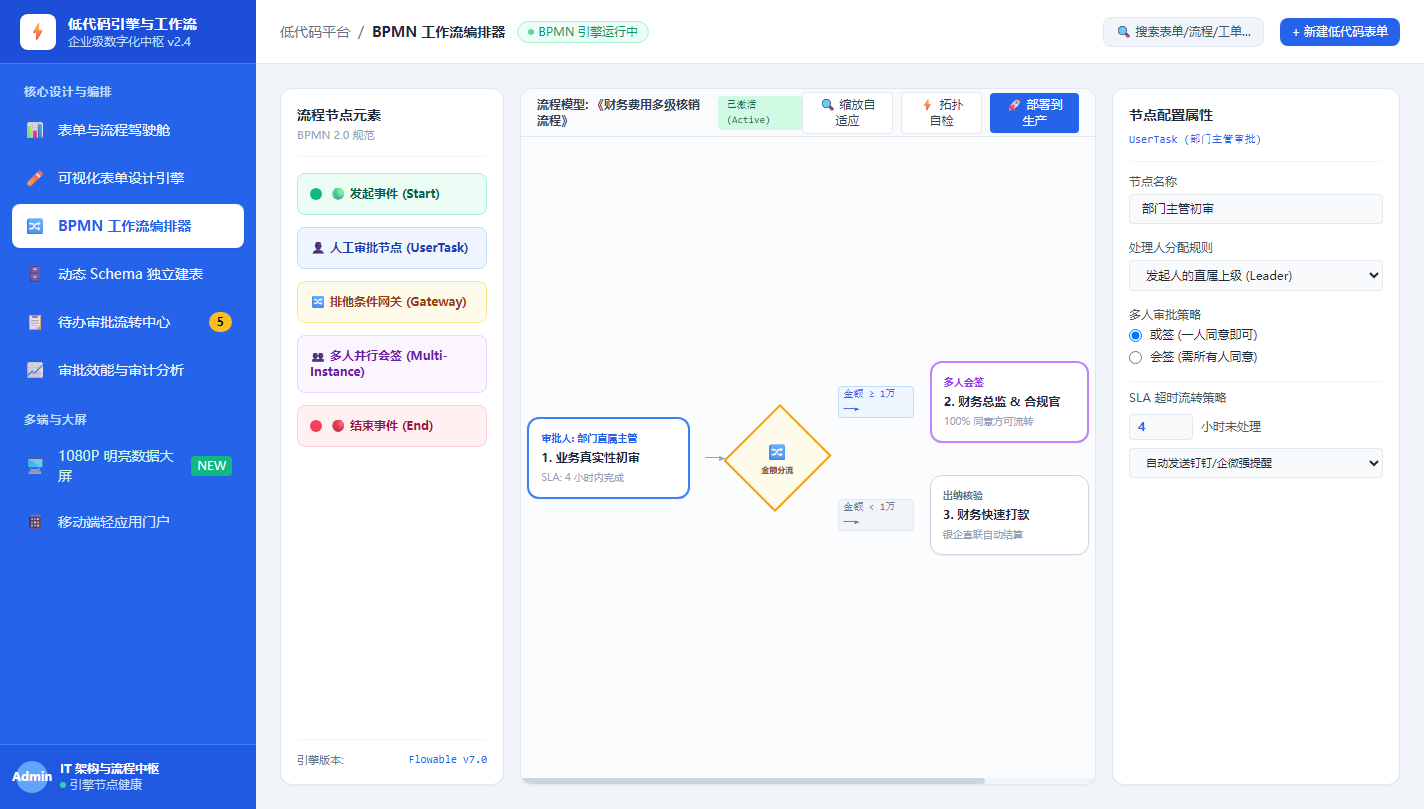Image resolution: width=1424 pixels, height=809 pixels.
Task: Click the trend chart icon beside 审批效能与审计分析
Action: [x=35, y=370]
